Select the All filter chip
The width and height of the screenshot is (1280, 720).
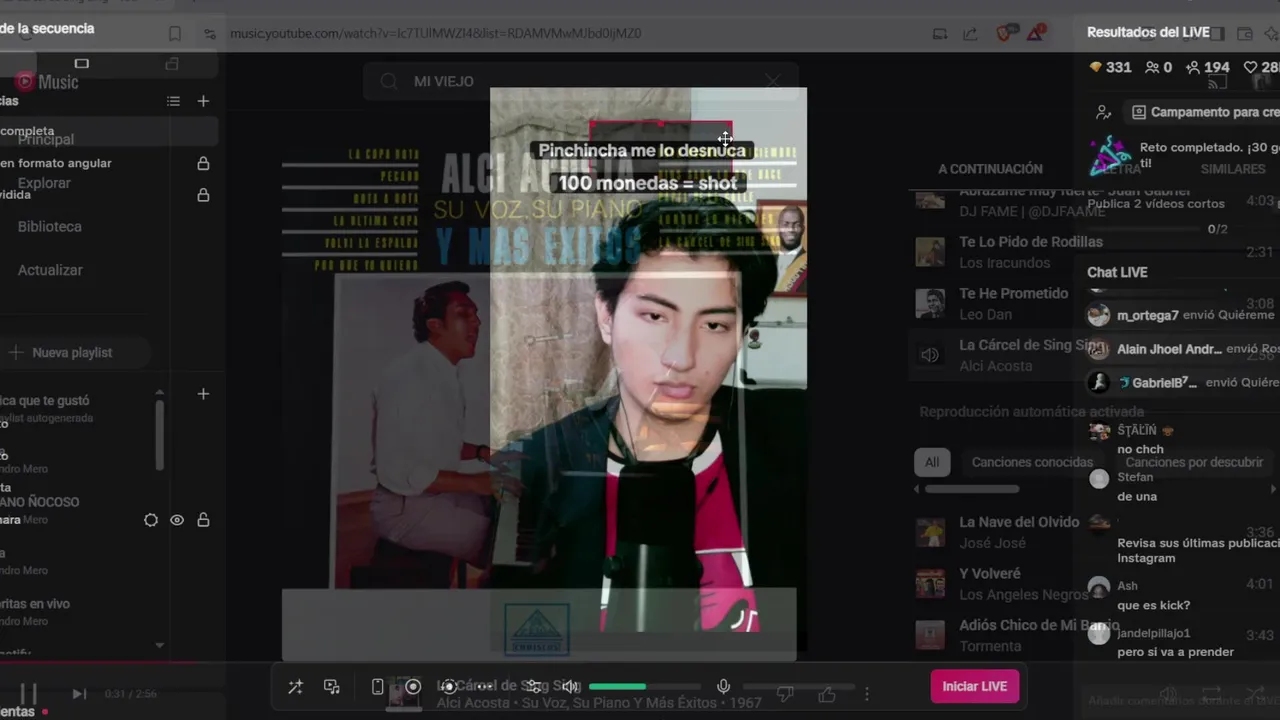pyautogui.click(x=932, y=462)
